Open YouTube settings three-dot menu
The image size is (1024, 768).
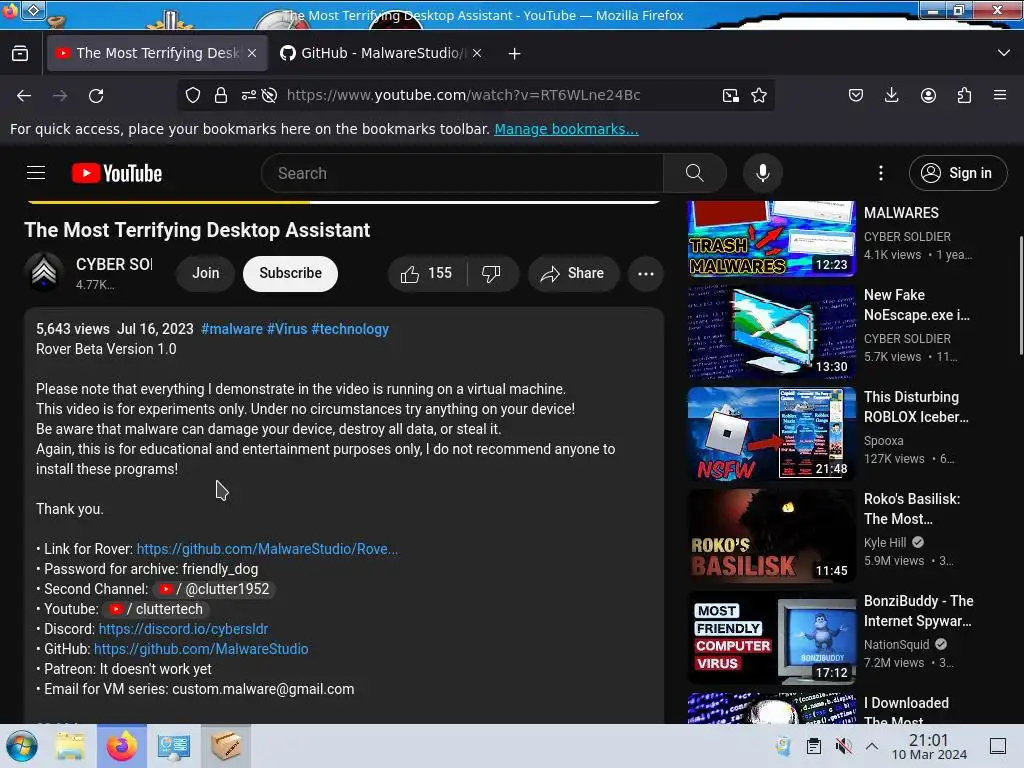[x=881, y=173]
